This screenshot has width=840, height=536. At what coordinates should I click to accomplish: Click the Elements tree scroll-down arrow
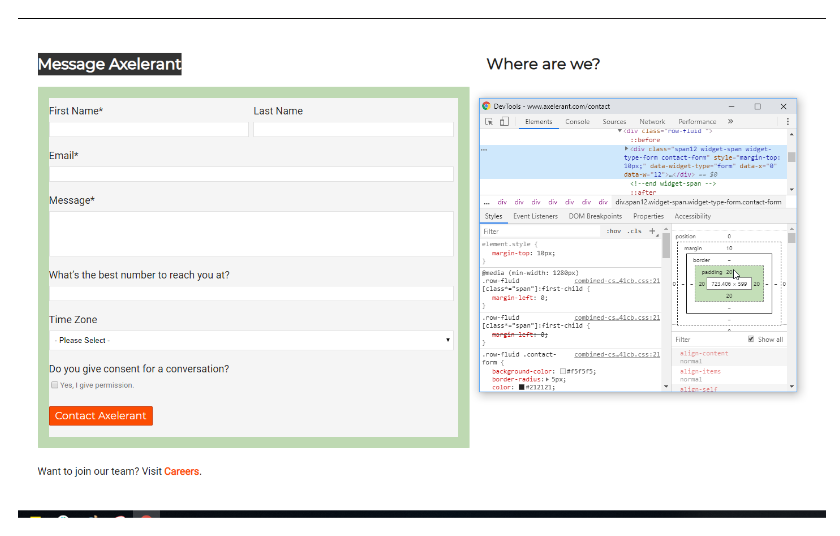pyautogui.click(x=791, y=190)
